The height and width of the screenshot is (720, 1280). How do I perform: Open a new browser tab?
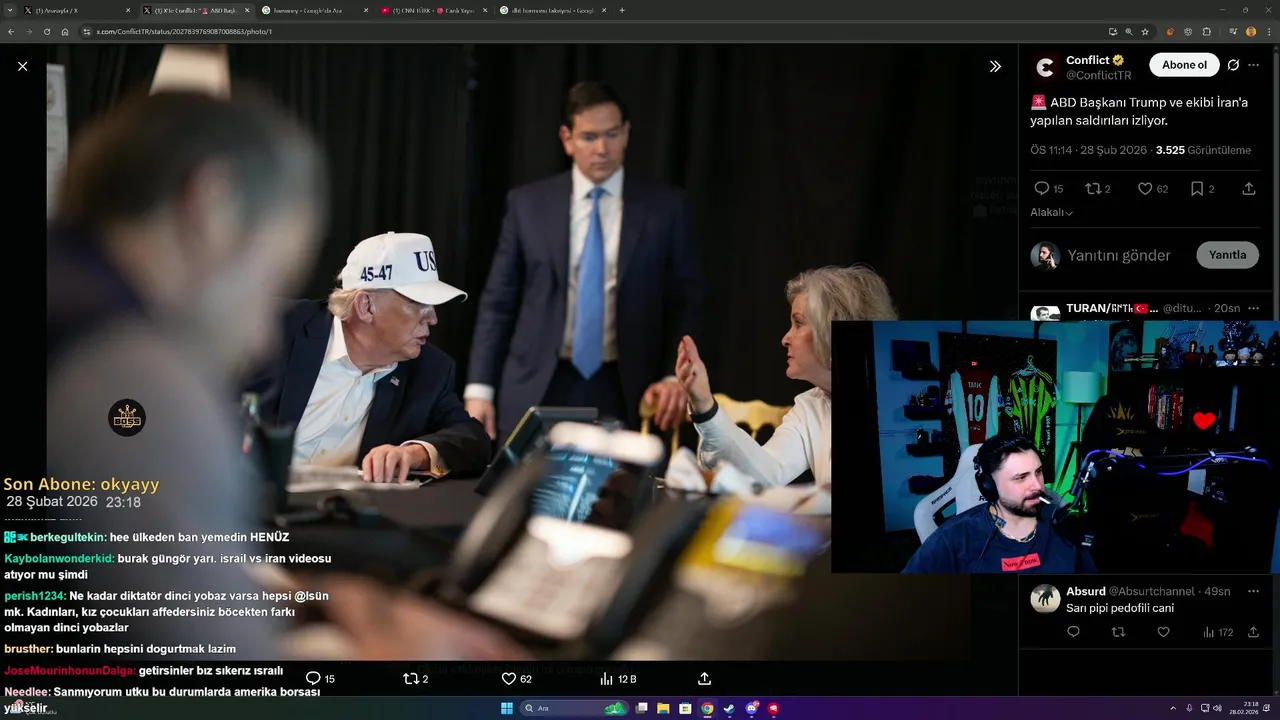point(622,10)
